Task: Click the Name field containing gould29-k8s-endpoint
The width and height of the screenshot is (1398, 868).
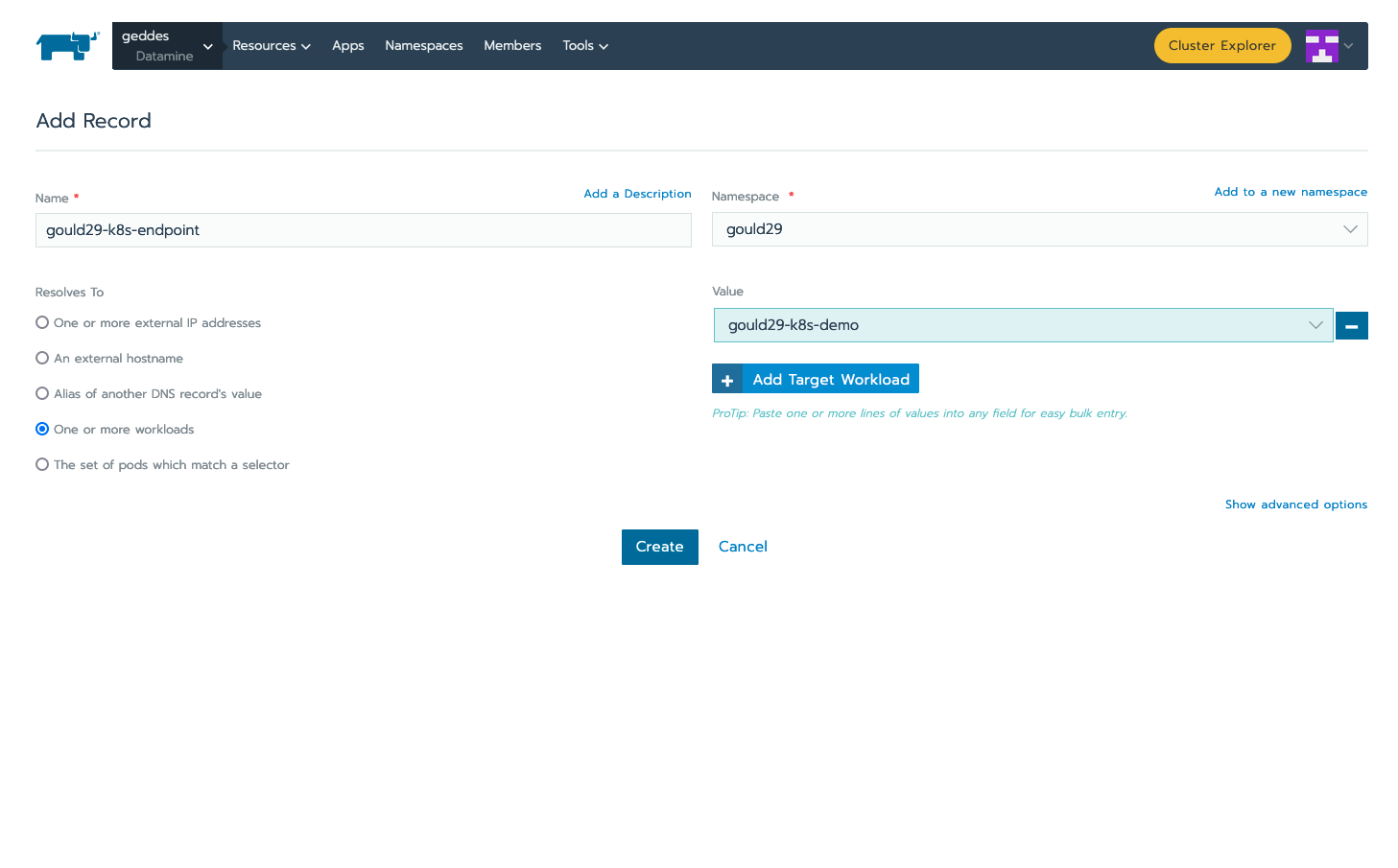Action: click(363, 230)
